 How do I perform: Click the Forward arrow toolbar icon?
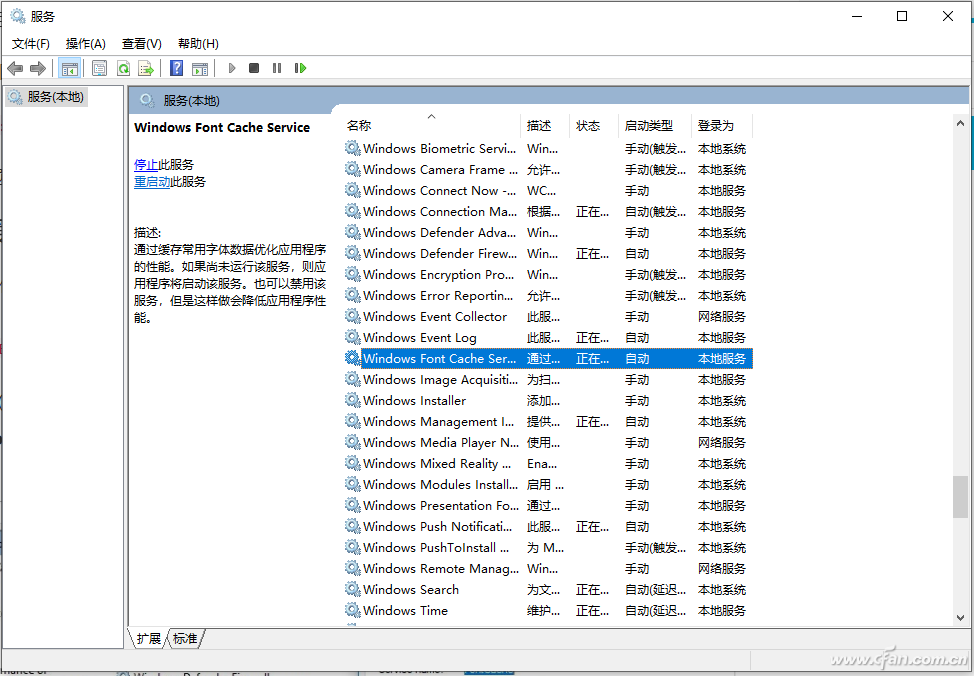[38, 68]
